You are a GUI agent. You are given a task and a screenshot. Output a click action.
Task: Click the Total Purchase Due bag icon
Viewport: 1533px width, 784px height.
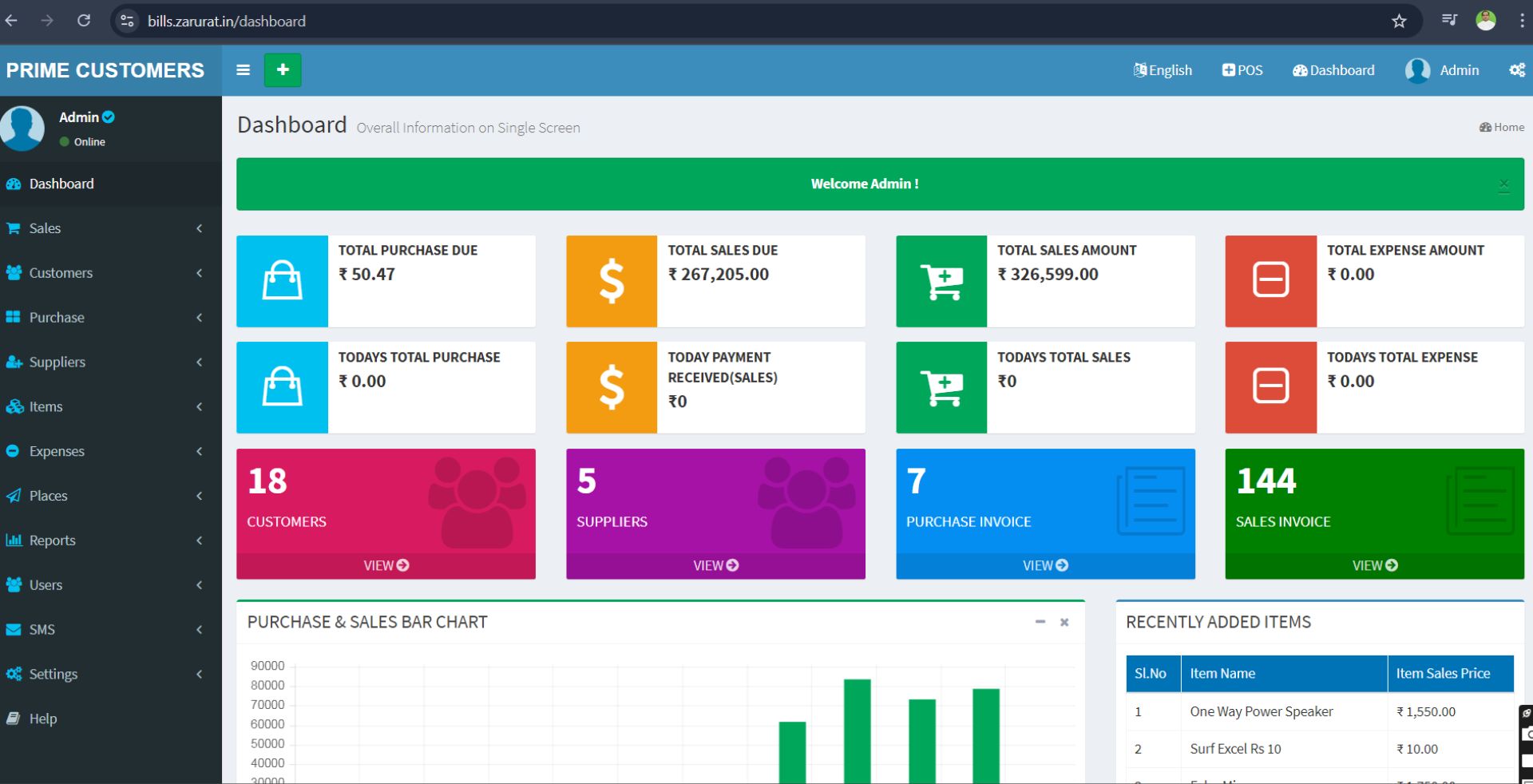[x=282, y=281]
